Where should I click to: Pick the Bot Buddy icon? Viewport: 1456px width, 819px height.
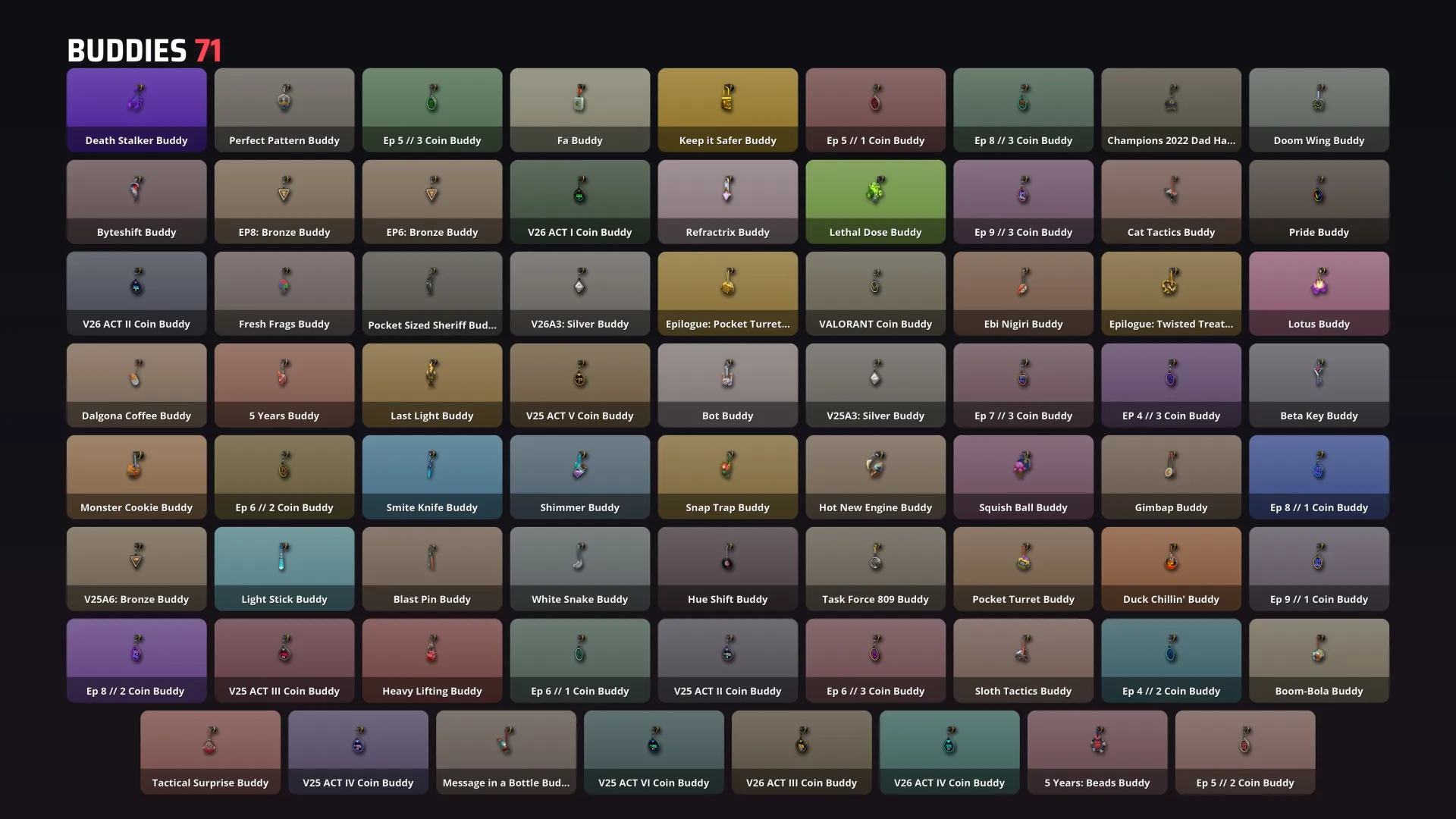728,374
